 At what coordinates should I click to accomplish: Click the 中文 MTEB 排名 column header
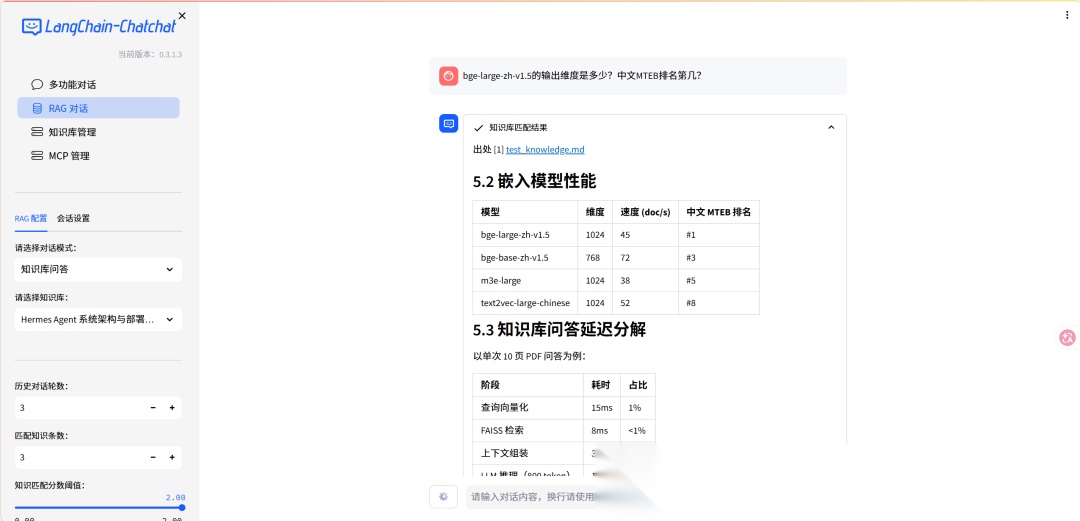click(x=718, y=212)
